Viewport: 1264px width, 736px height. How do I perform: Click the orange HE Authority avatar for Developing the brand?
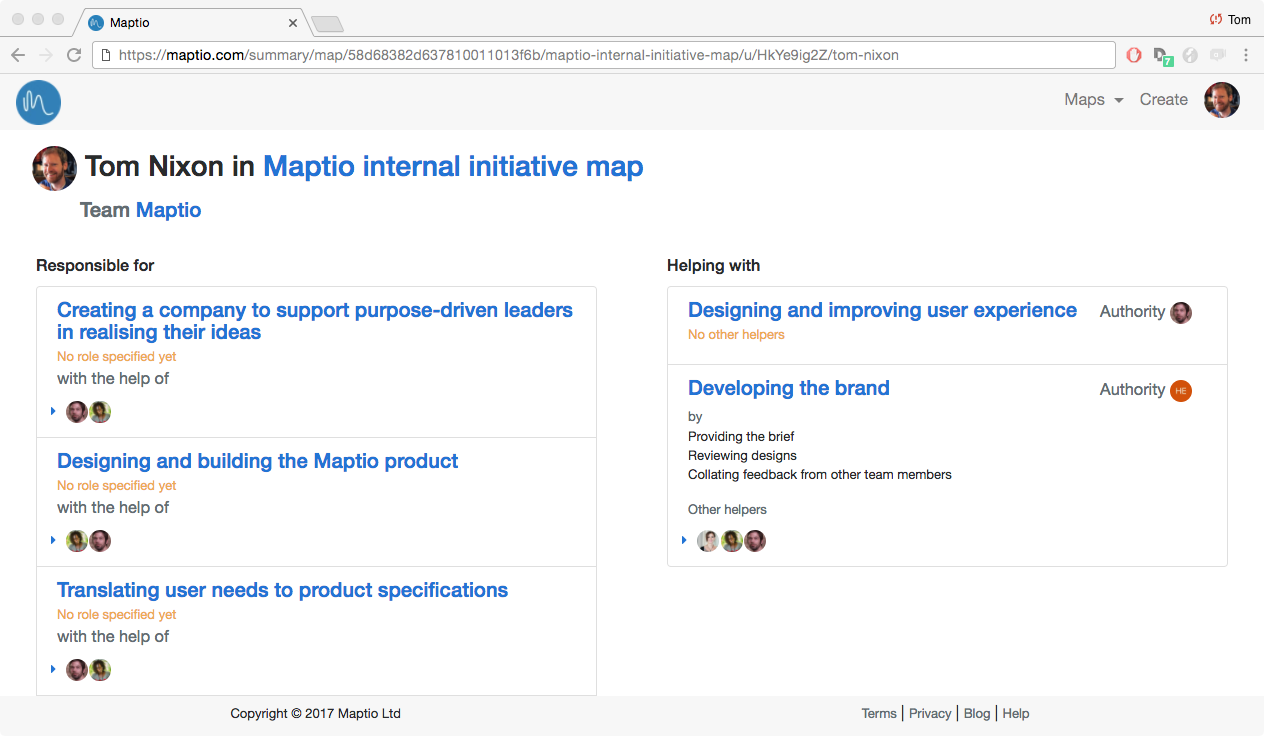(x=1181, y=390)
